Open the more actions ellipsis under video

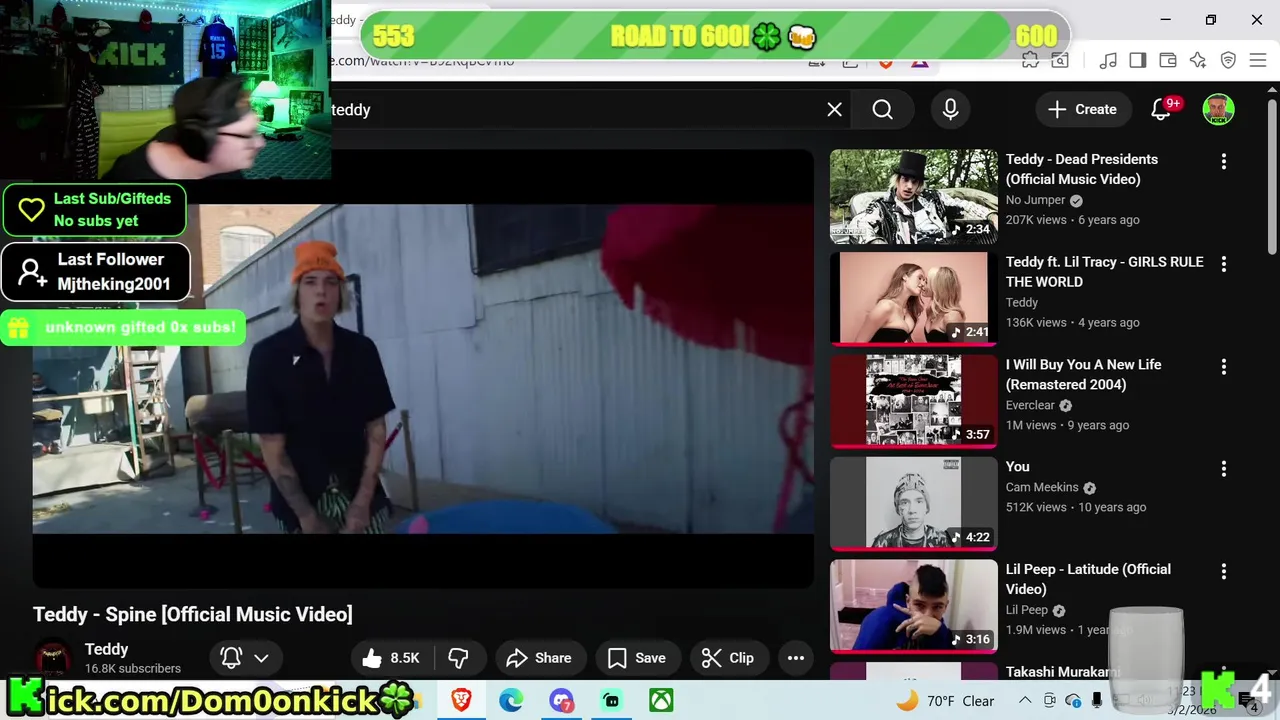click(796, 658)
